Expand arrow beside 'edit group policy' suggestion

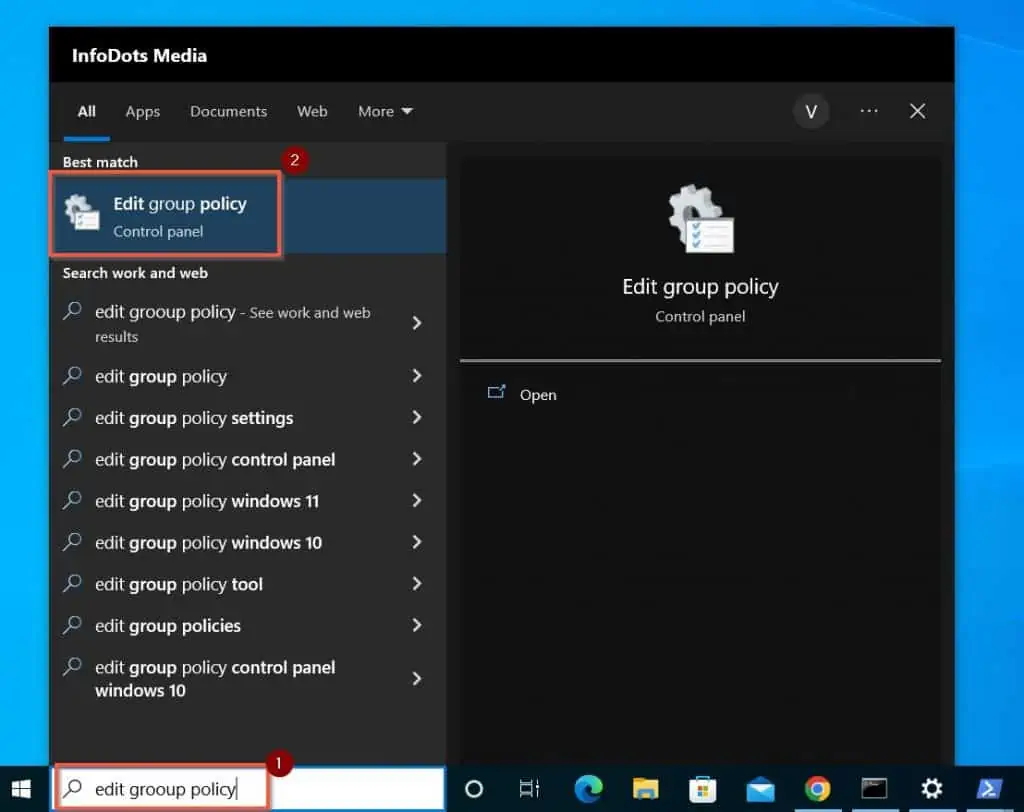coord(417,376)
